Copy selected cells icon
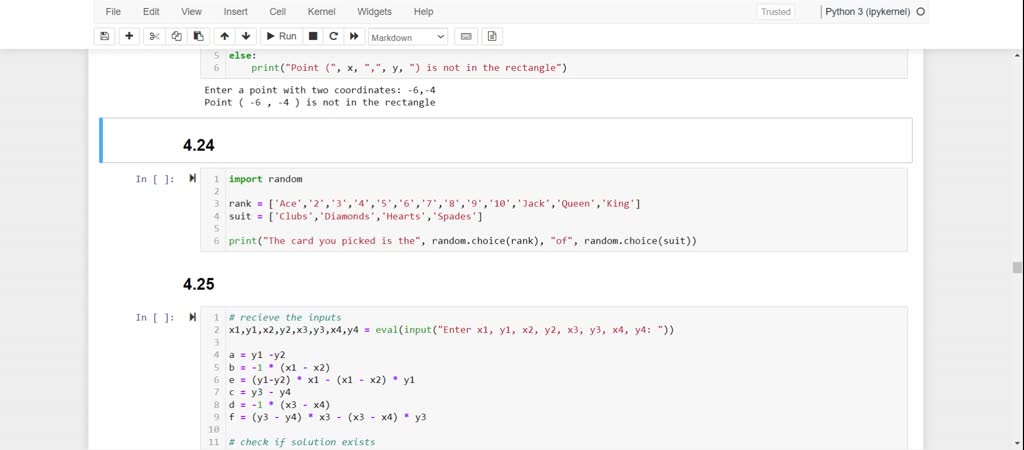 [176, 36]
